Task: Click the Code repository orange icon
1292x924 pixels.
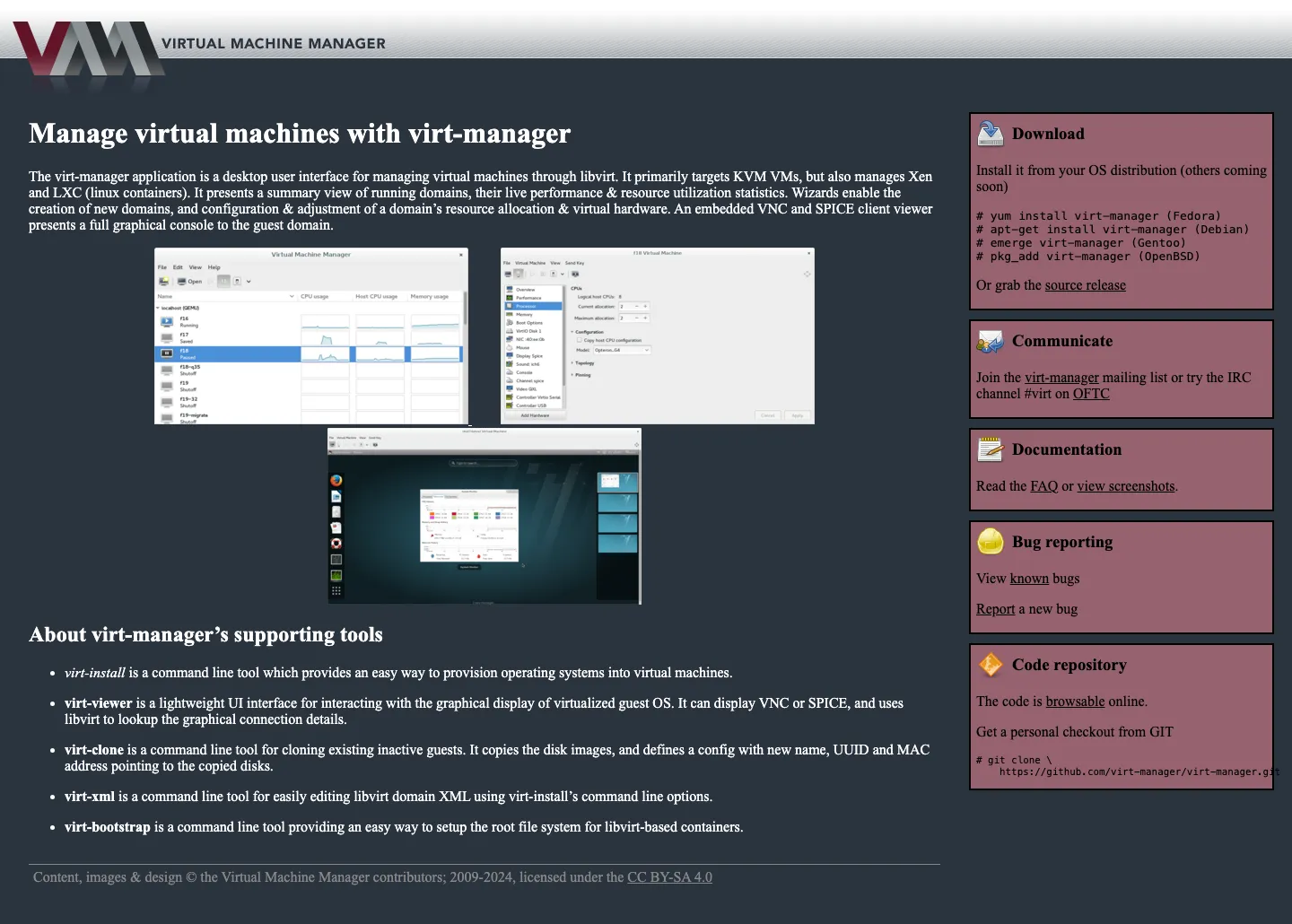Action: pyautogui.click(x=991, y=665)
